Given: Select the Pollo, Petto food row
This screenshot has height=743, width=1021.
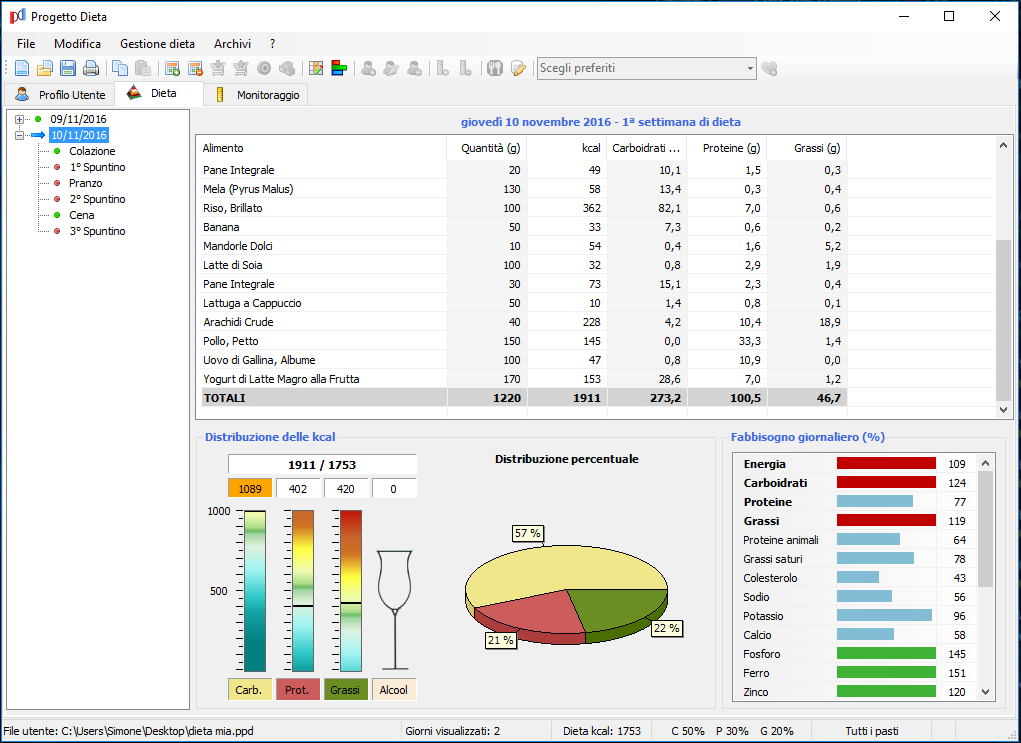Looking at the screenshot, I should 232,341.
